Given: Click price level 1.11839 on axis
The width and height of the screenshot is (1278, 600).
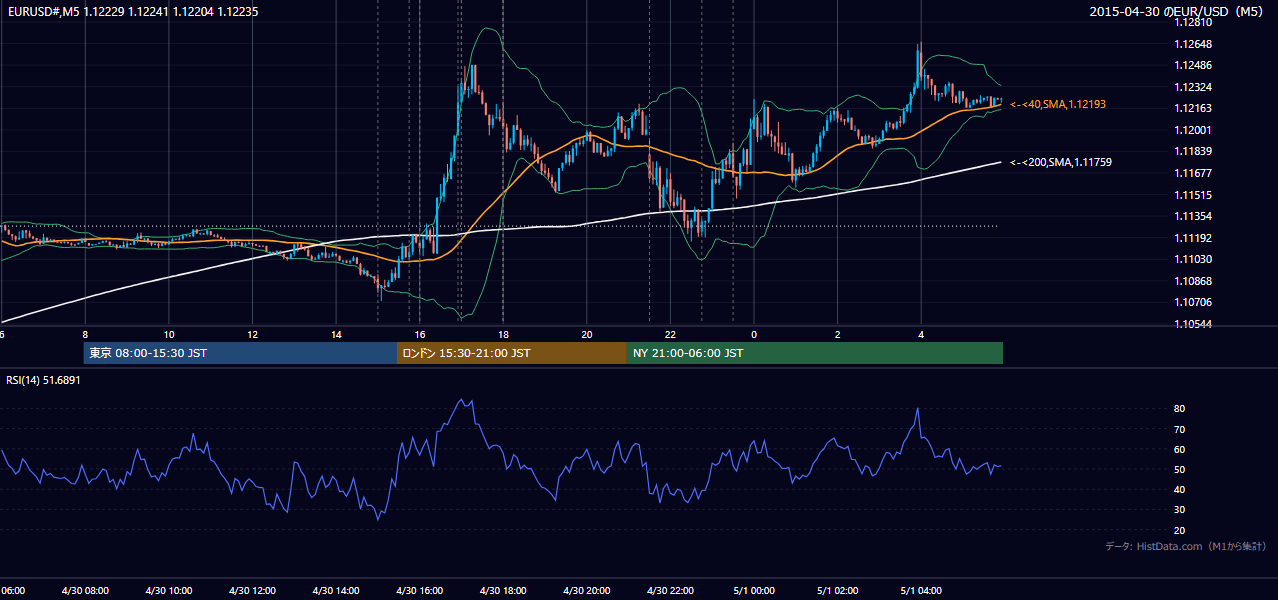Looking at the screenshot, I should pyautogui.click(x=1193, y=151).
